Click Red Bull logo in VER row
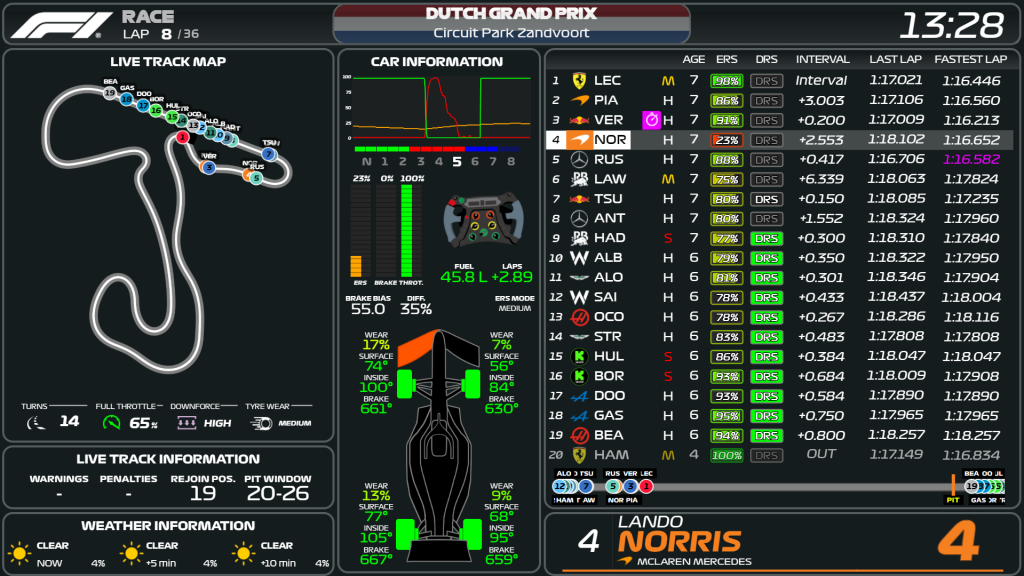The height and width of the screenshot is (576, 1024). (579, 120)
